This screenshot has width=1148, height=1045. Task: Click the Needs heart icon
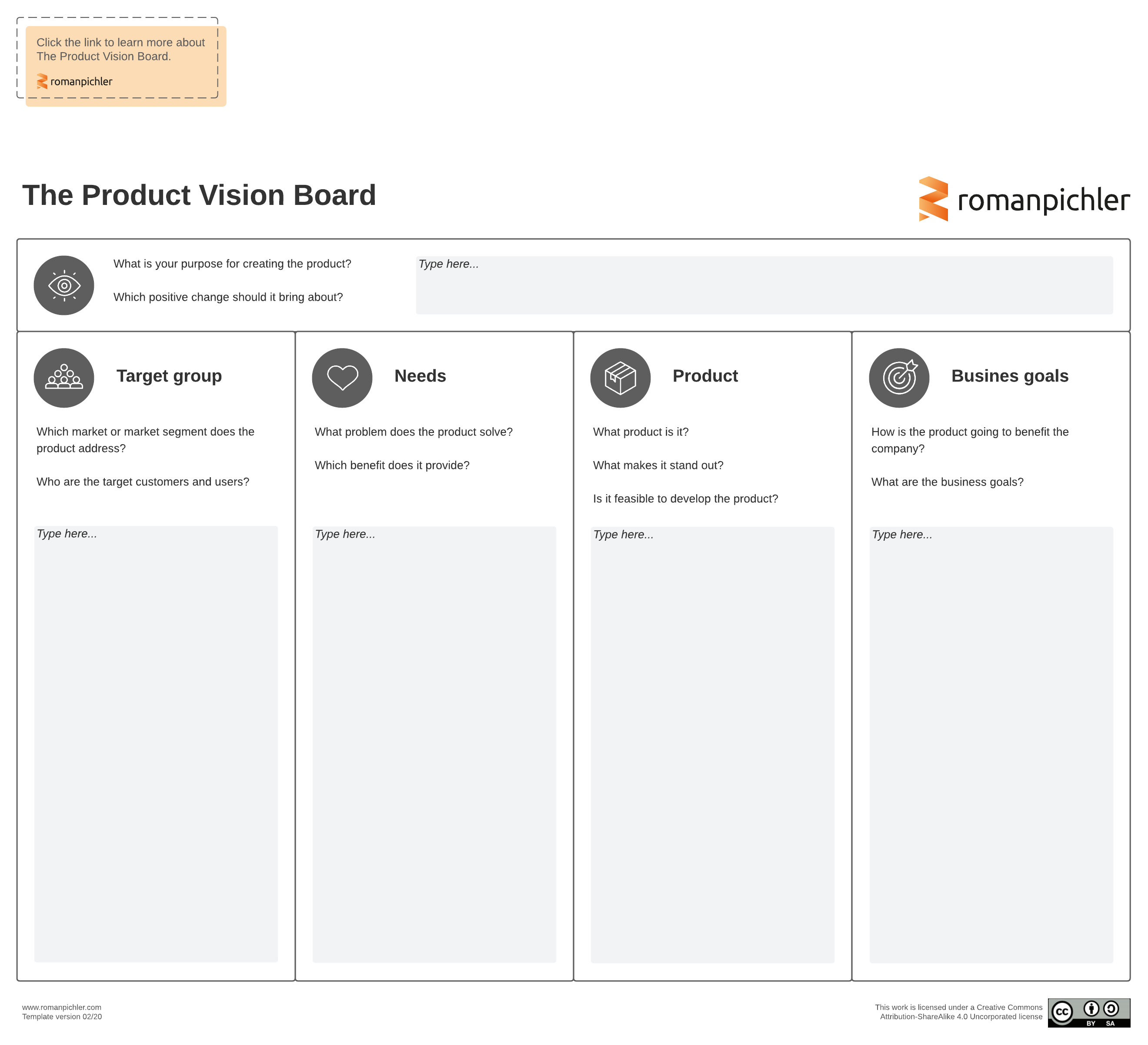pyautogui.click(x=342, y=378)
